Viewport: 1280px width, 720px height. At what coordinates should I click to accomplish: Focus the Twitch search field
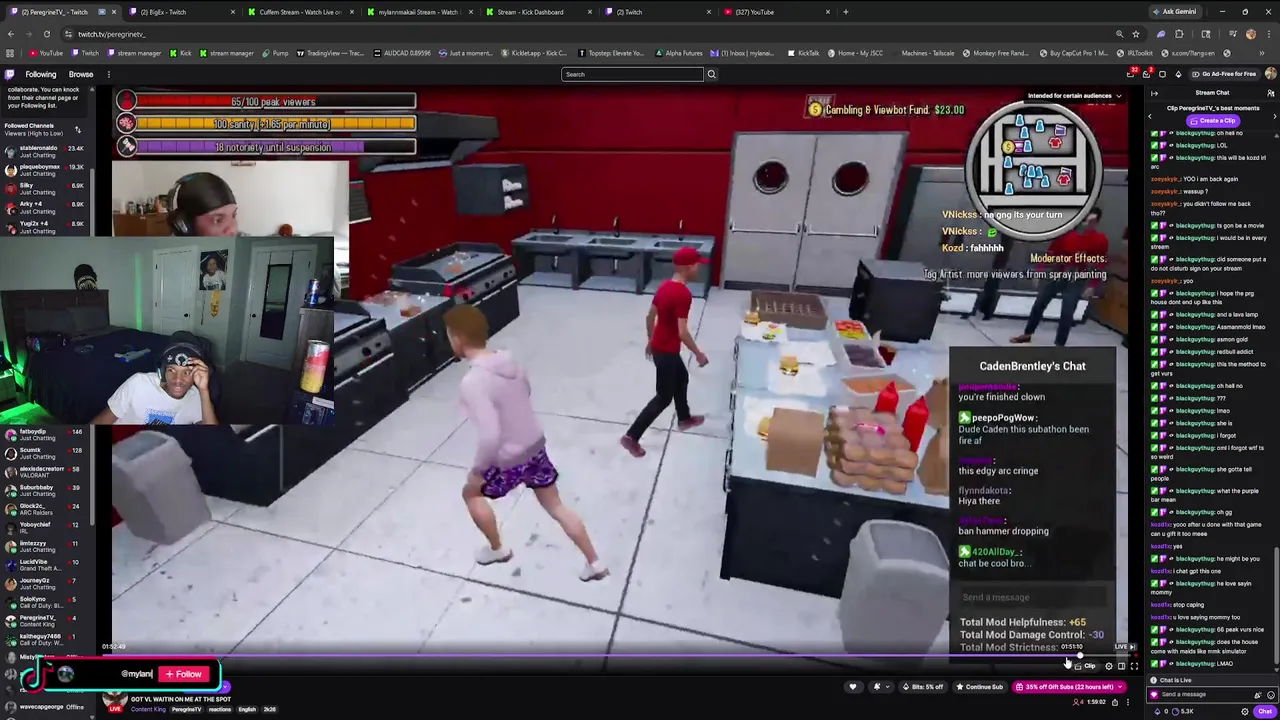[x=633, y=74]
